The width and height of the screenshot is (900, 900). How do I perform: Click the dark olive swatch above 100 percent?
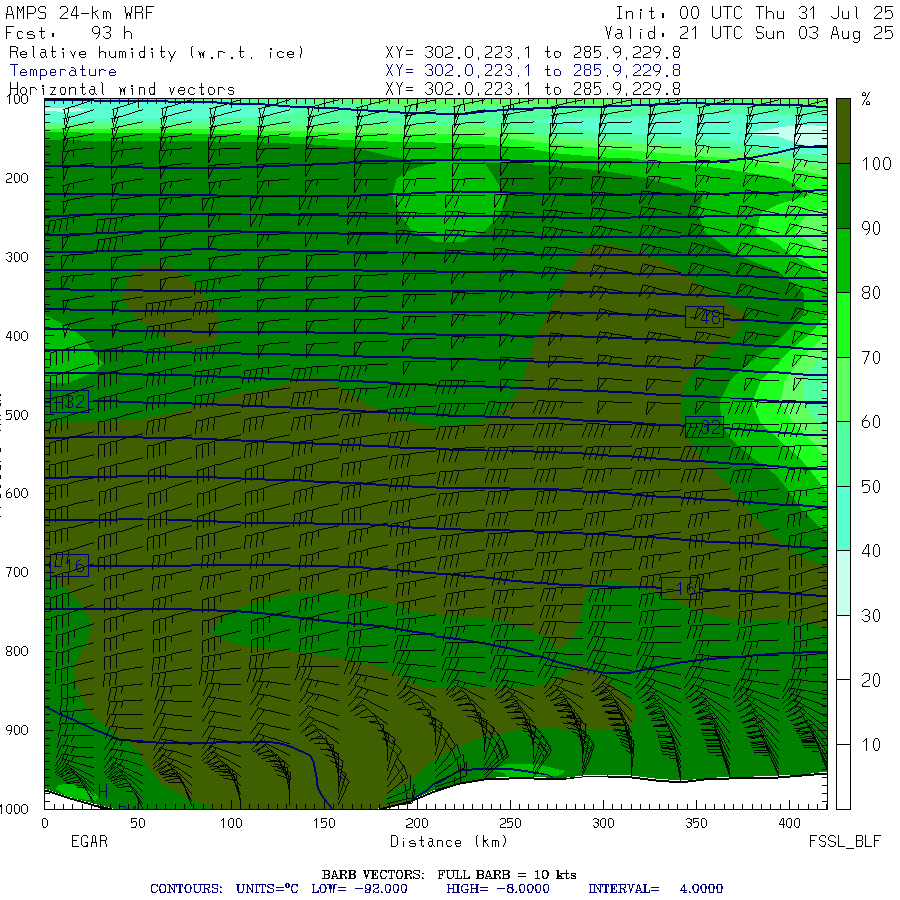(843, 131)
